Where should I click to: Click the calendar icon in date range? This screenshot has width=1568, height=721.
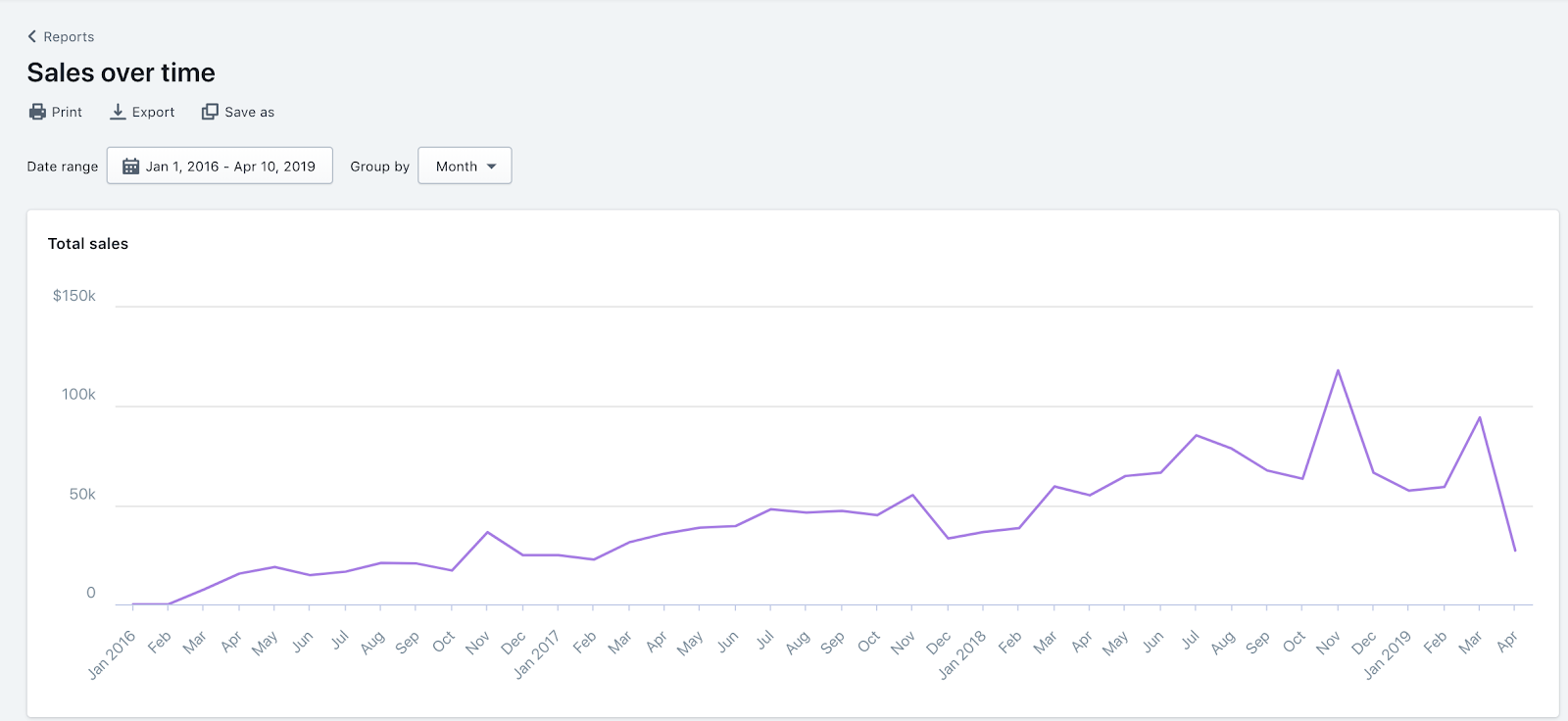coord(130,167)
